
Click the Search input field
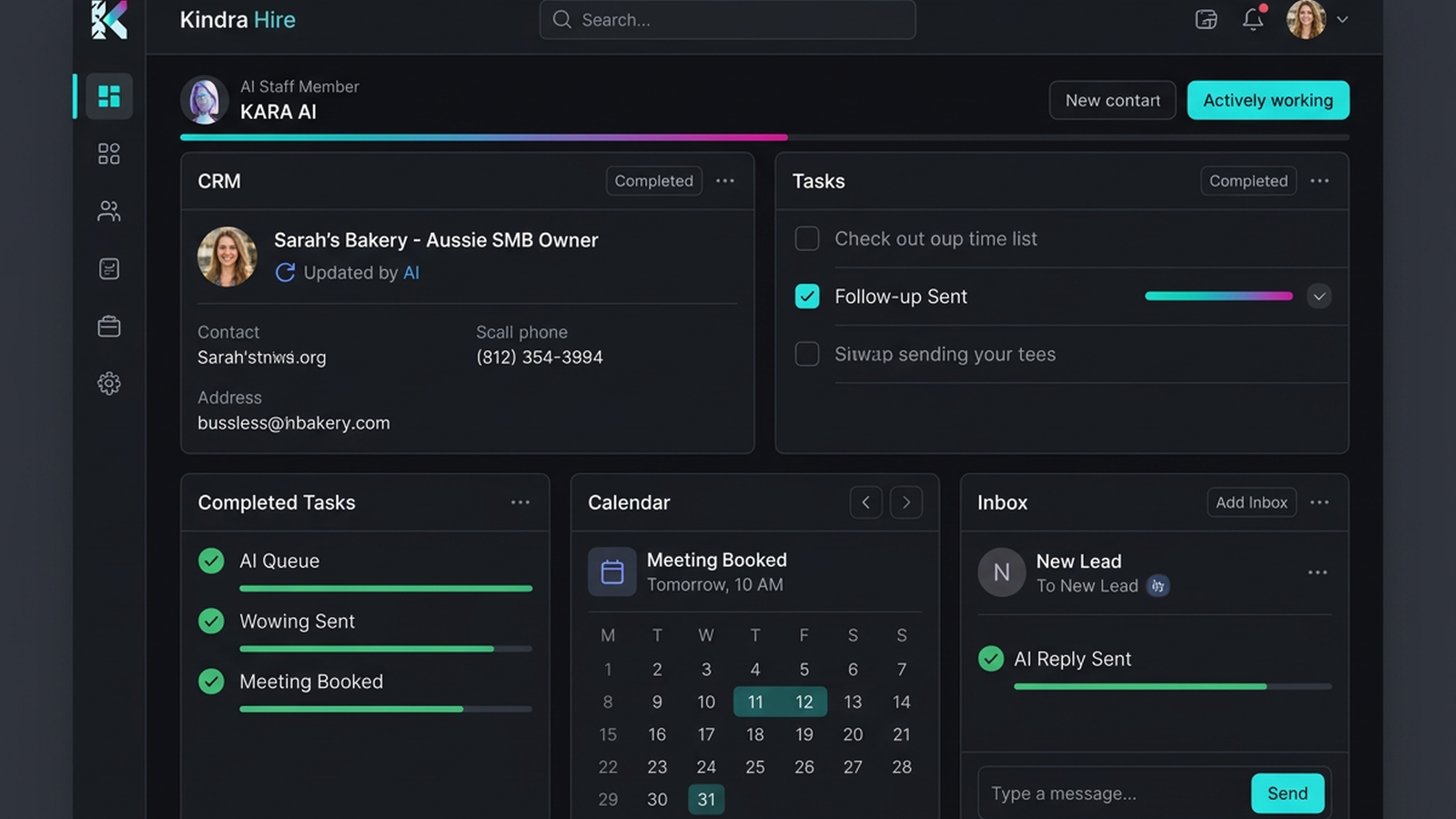pyautogui.click(x=728, y=19)
